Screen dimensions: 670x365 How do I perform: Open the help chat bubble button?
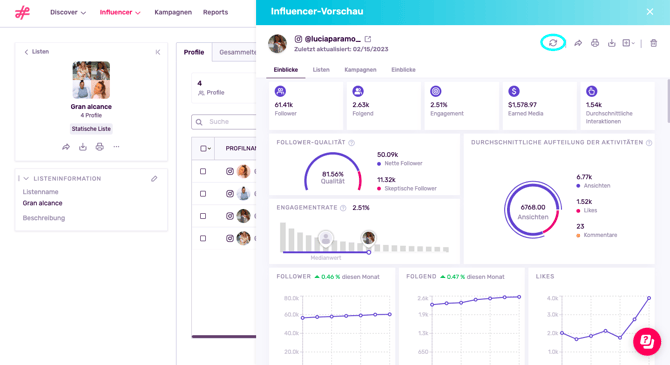click(647, 341)
